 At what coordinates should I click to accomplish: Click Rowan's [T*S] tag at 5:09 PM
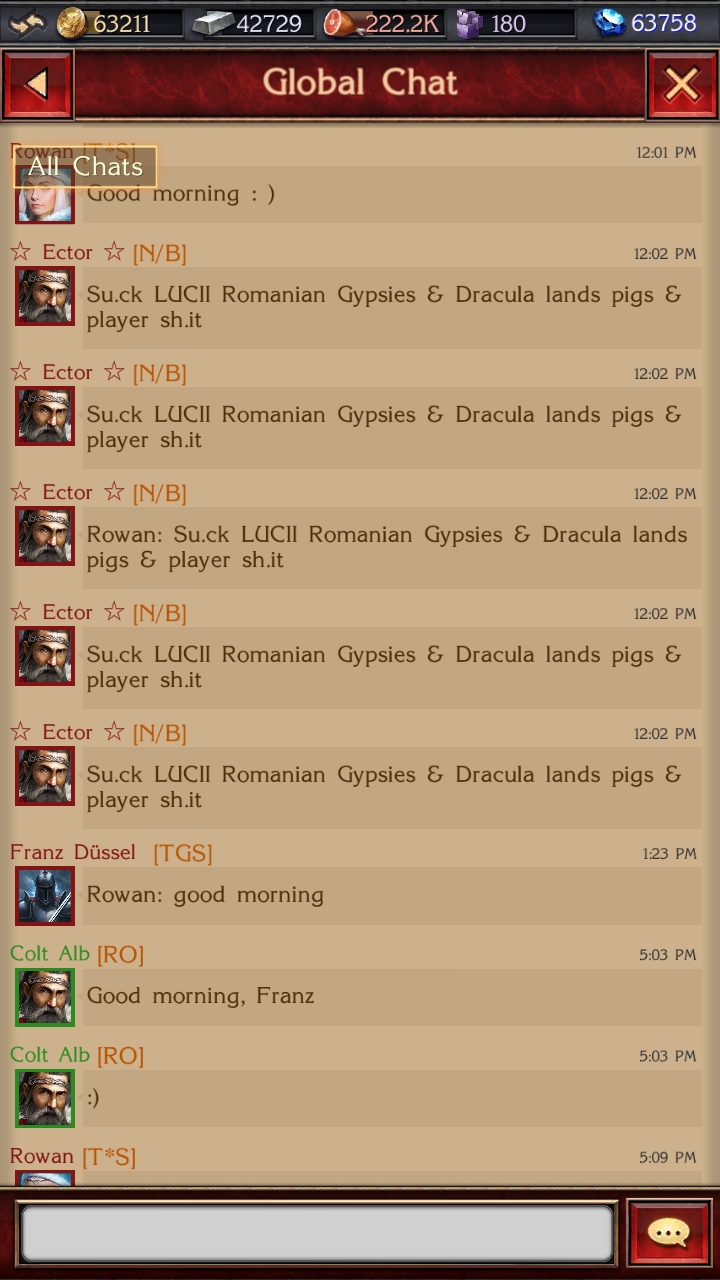[x=109, y=1156]
